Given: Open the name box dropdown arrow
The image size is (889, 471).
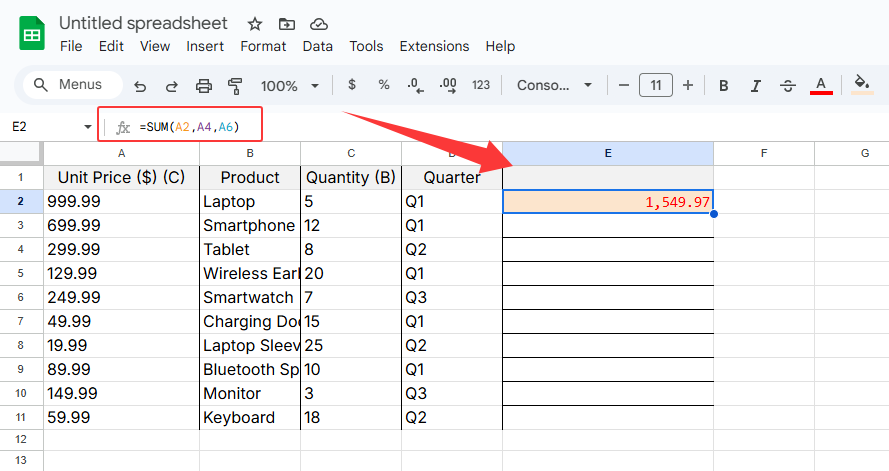Looking at the screenshot, I should tap(88, 127).
